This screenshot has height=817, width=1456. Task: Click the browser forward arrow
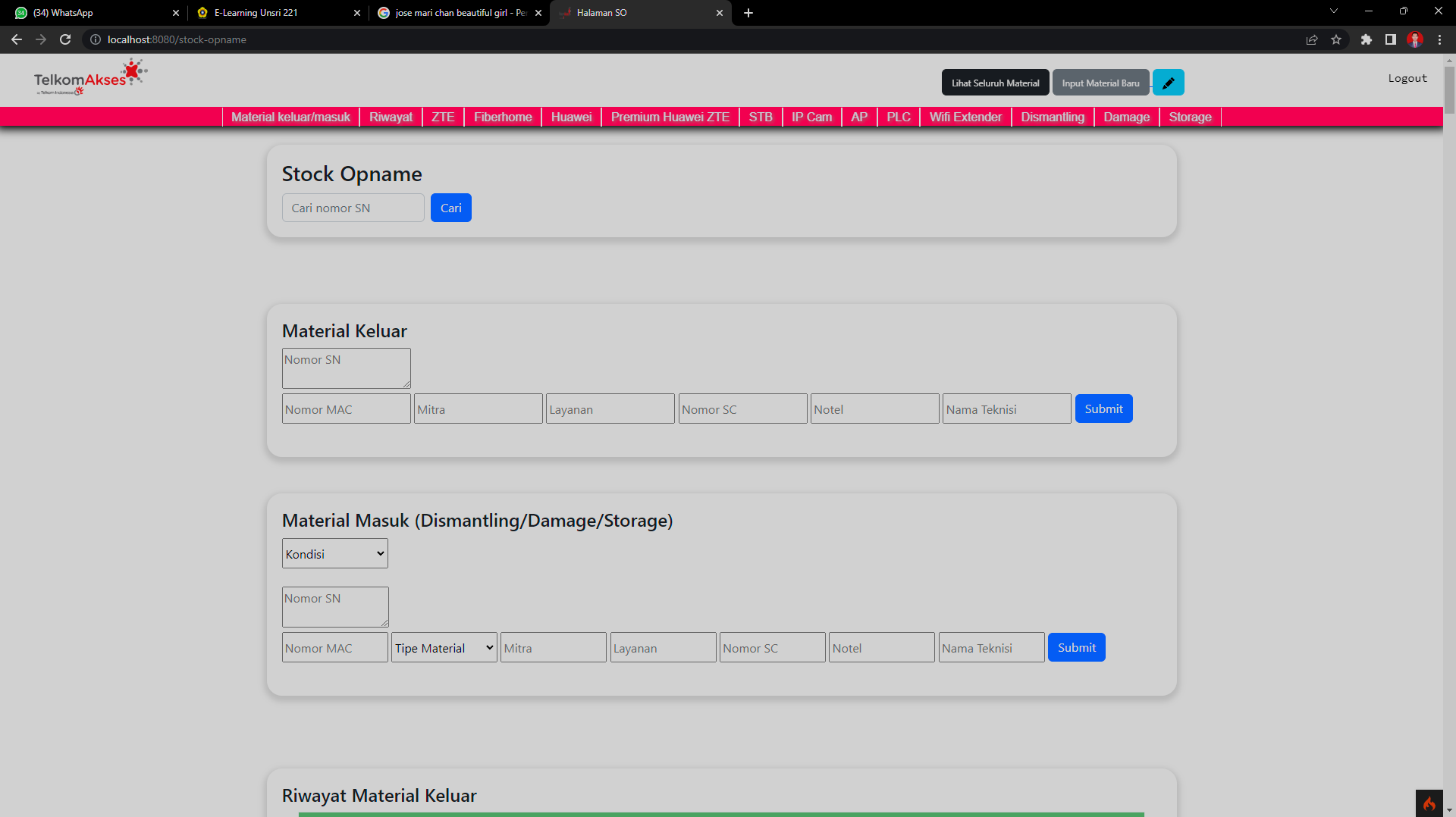tap(41, 39)
